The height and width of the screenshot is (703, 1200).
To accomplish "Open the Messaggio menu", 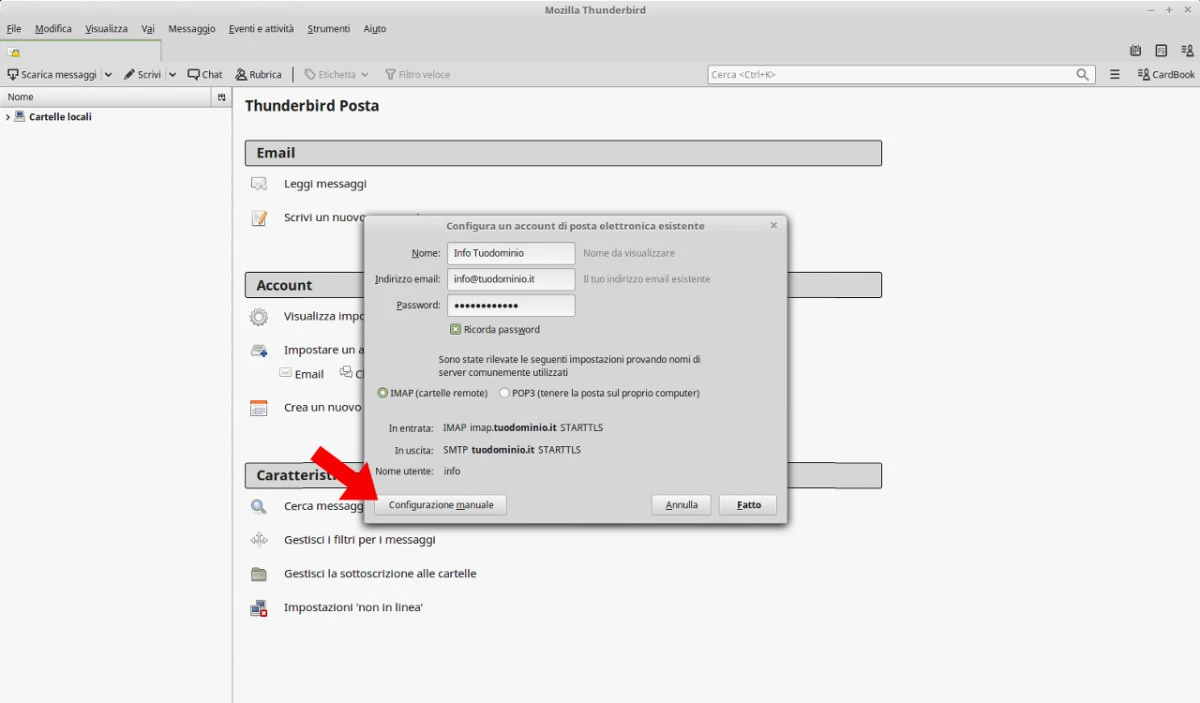I will (192, 29).
